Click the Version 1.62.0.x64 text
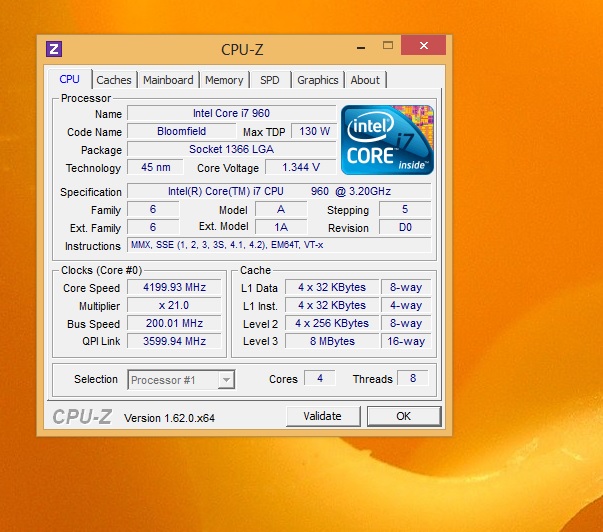 tap(169, 418)
